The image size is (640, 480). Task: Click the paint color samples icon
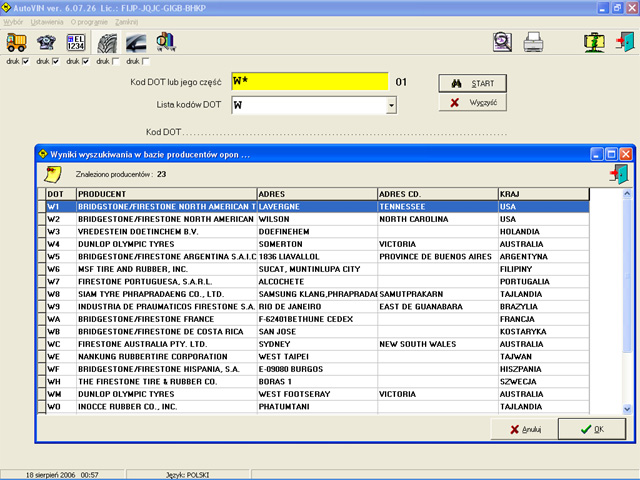(x=166, y=42)
